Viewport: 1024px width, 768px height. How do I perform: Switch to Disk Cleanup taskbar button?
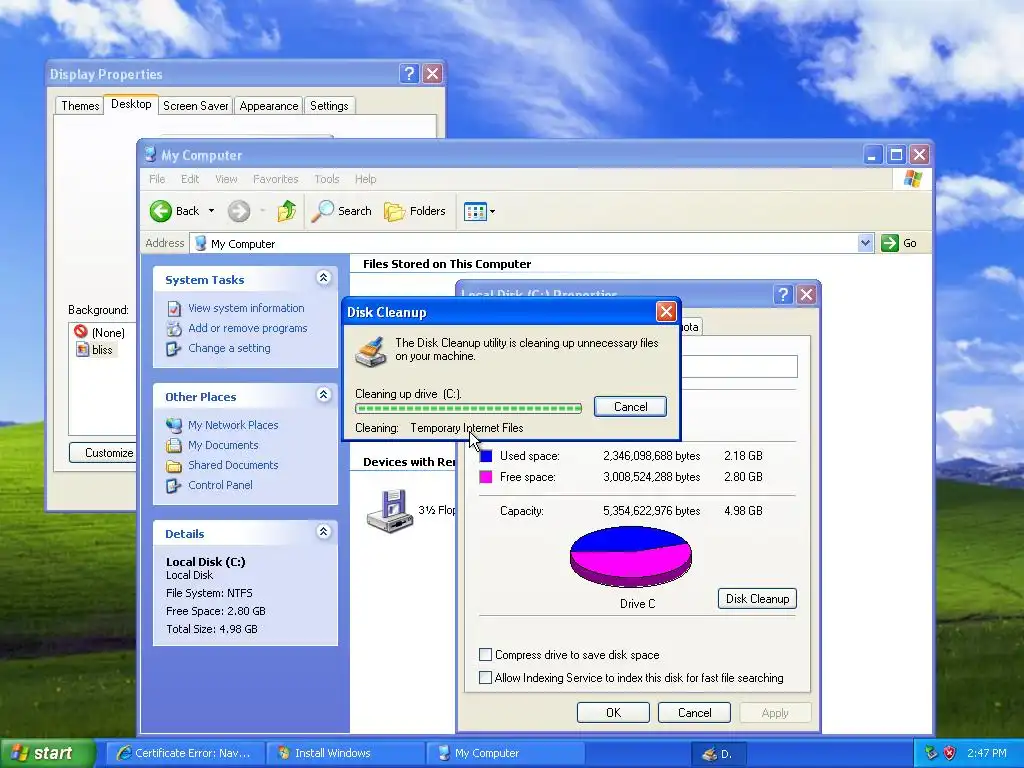pos(717,754)
